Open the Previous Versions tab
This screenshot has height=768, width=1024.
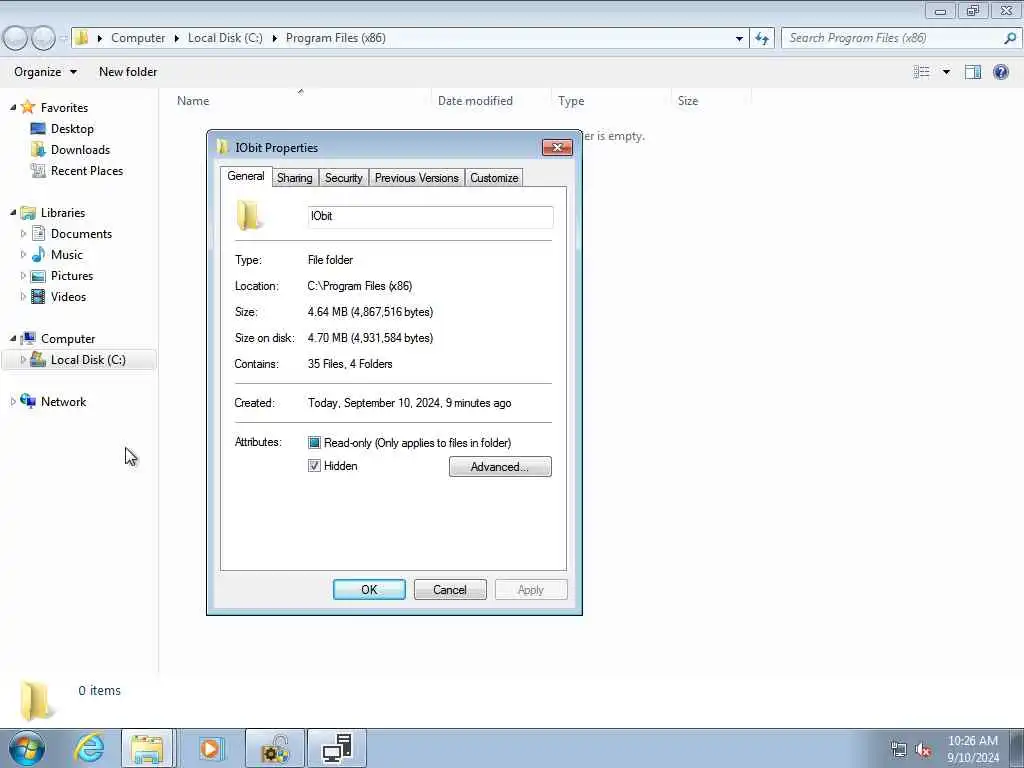click(417, 178)
